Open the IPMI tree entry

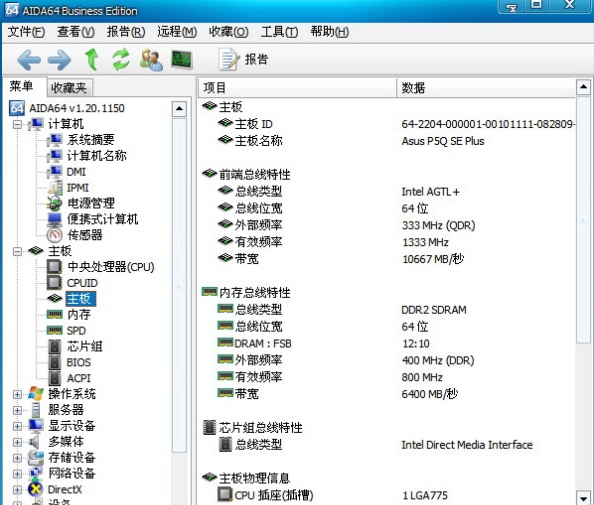(x=78, y=188)
